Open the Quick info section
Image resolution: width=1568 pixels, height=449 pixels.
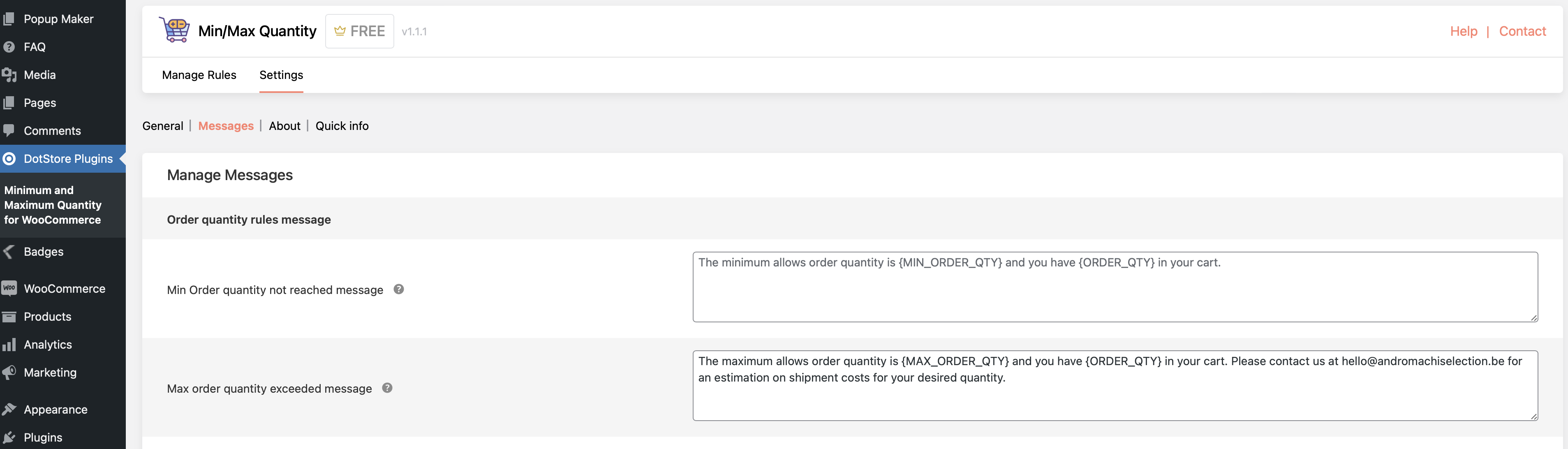click(x=342, y=126)
